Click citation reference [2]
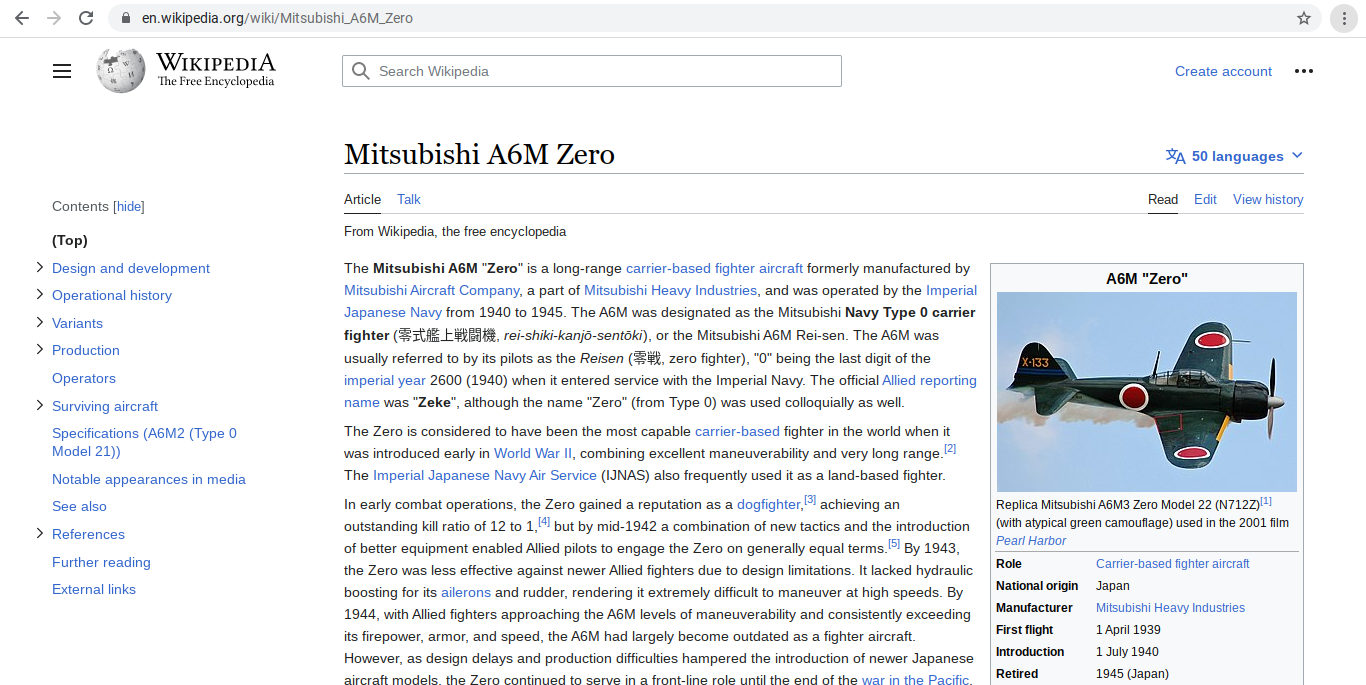 pyautogui.click(x=950, y=448)
